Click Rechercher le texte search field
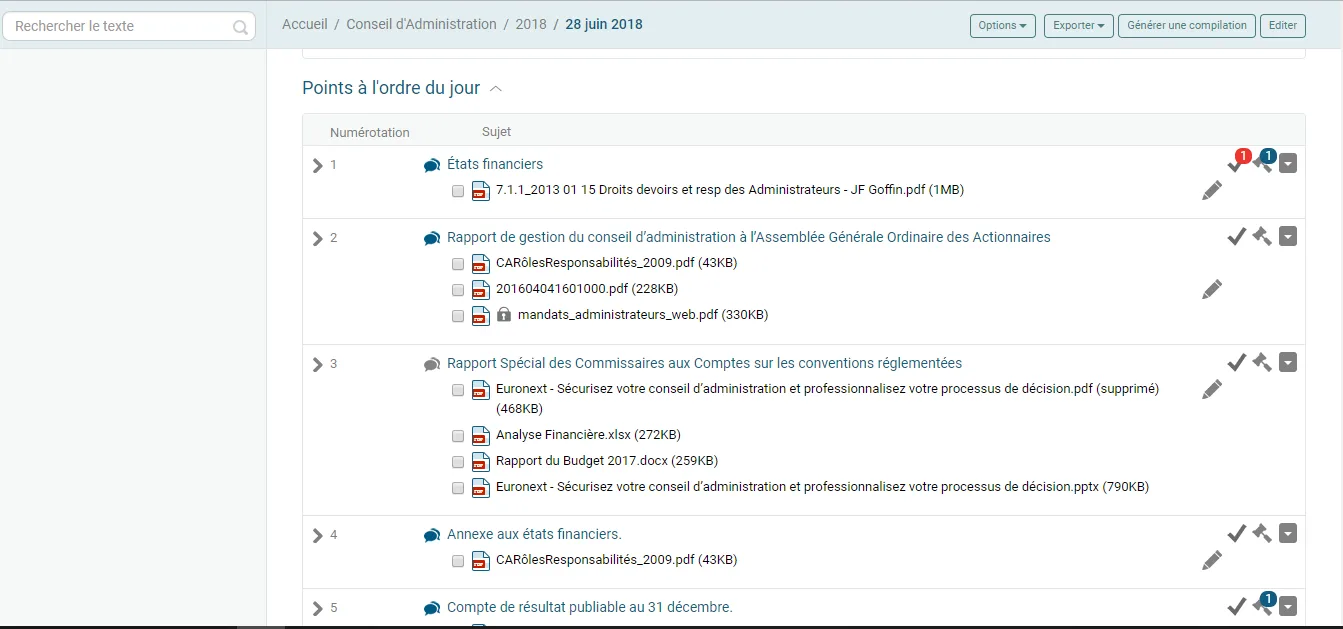This screenshot has width=1343, height=629. (129, 27)
